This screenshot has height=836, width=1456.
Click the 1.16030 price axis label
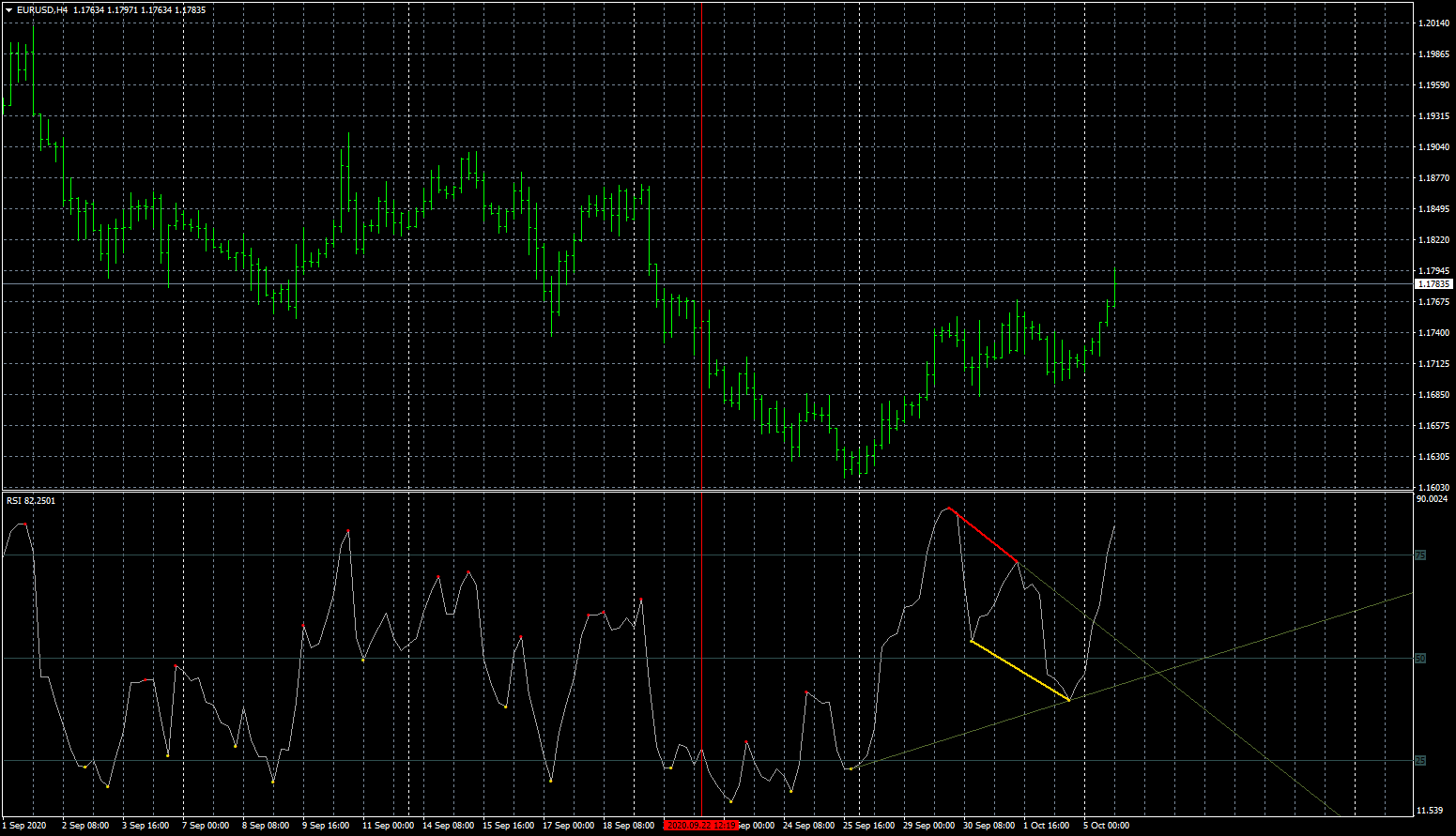click(1433, 488)
